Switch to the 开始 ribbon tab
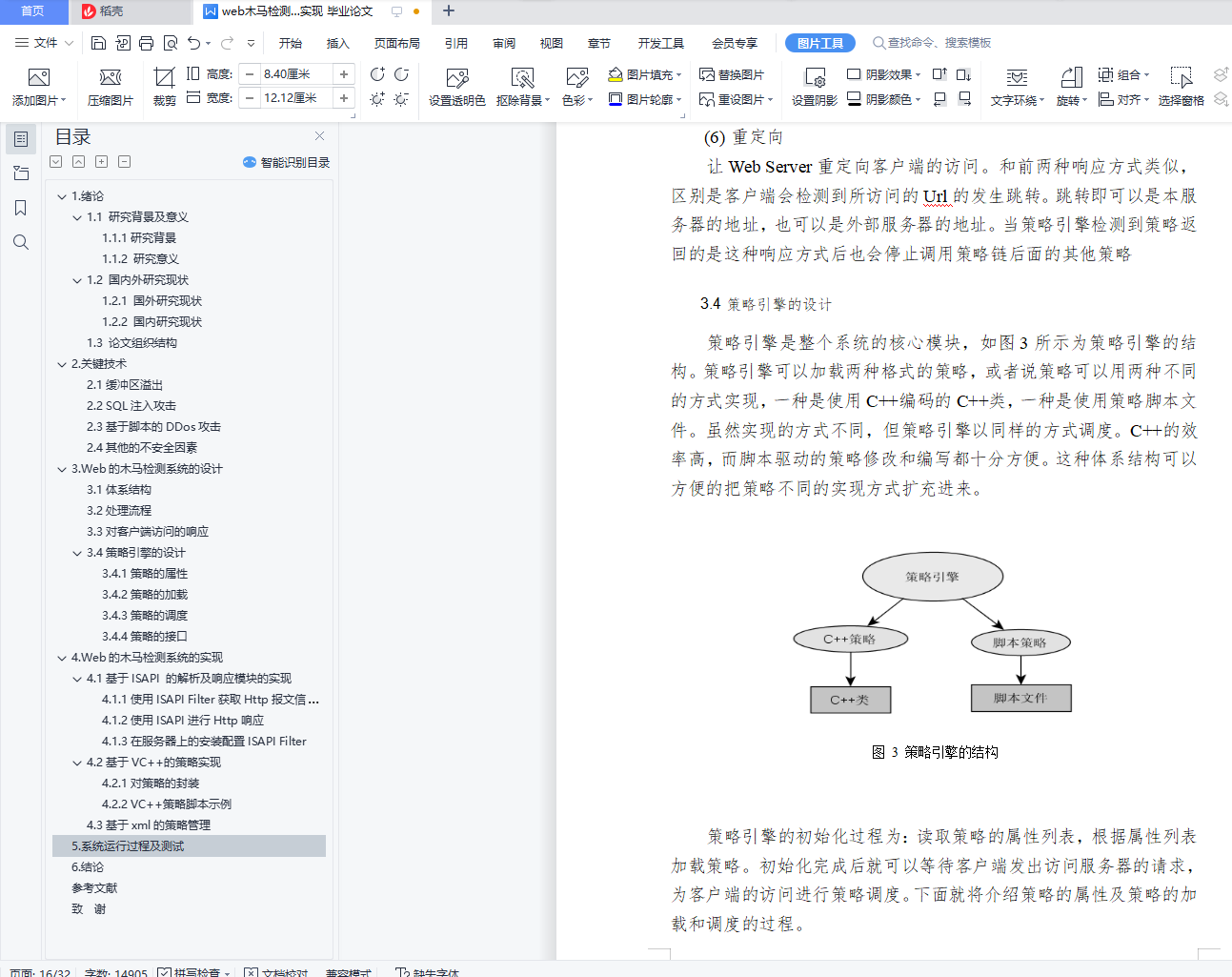This screenshot has width=1232, height=977. (291, 43)
